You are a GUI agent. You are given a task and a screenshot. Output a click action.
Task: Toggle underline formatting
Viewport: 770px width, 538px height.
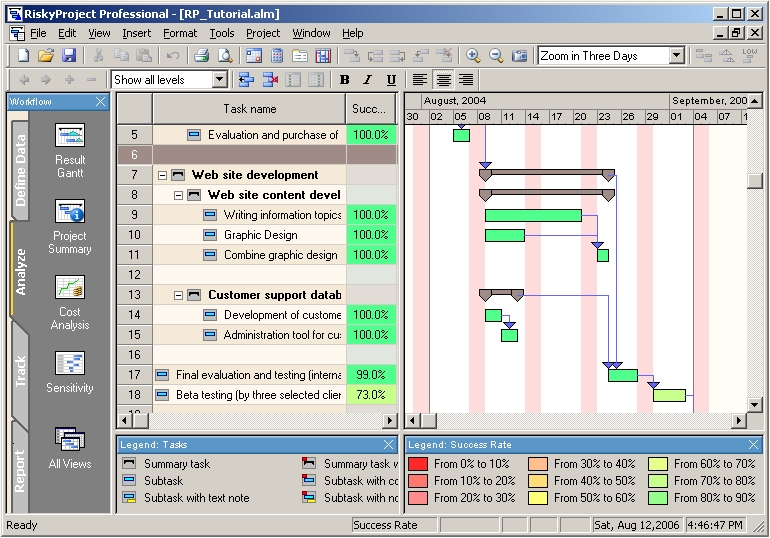(x=390, y=80)
